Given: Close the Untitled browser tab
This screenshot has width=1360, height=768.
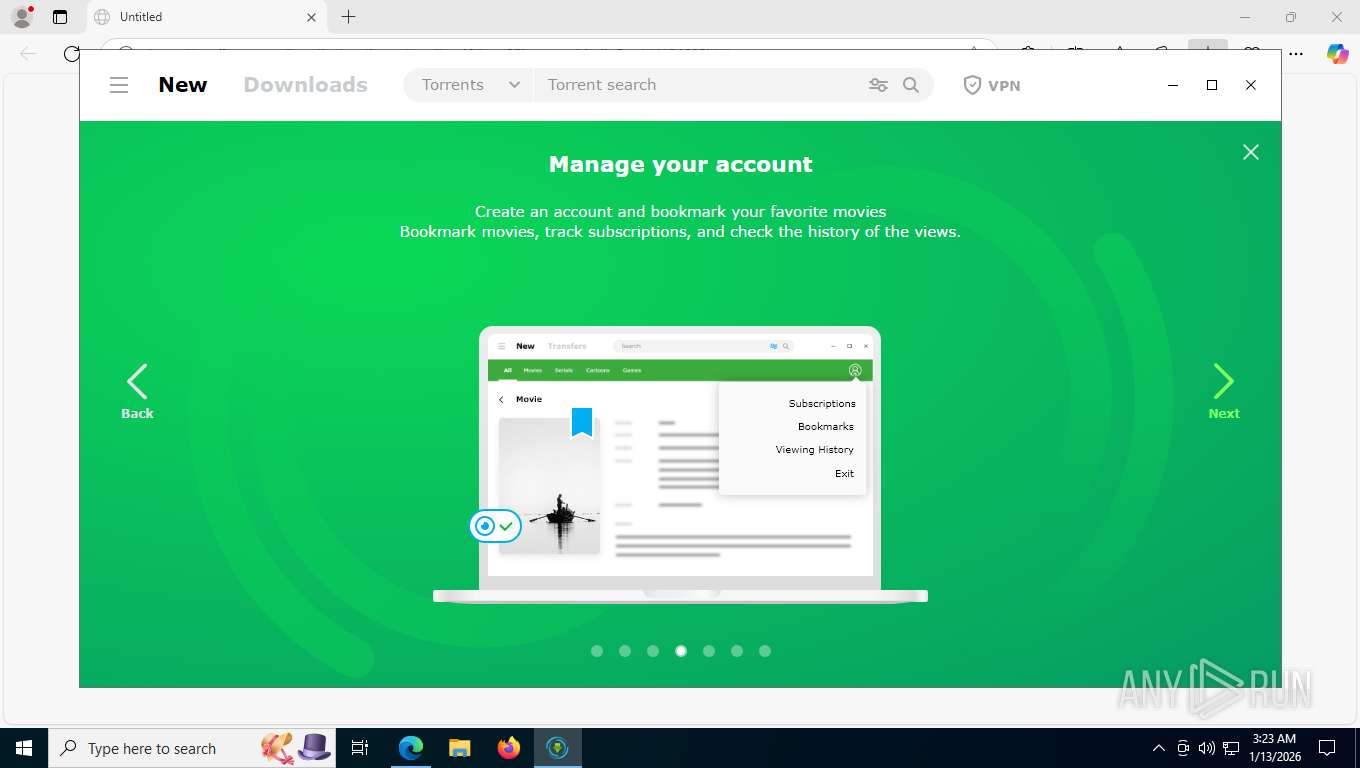Looking at the screenshot, I should (311, 17).
